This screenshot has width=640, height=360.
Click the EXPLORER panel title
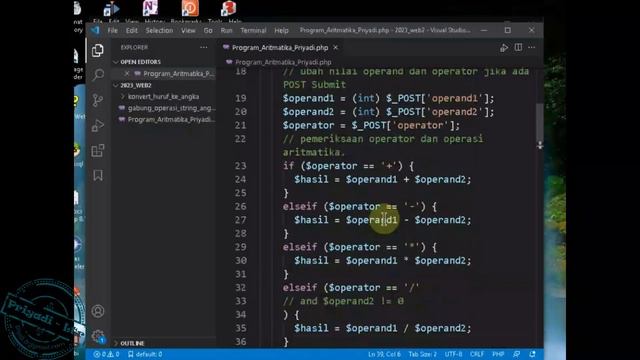click(134, 47)
